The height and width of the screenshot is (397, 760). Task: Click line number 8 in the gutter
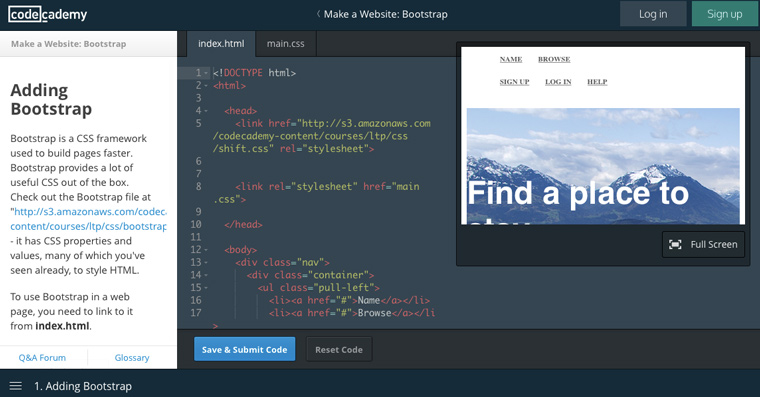tap(198, 186)
